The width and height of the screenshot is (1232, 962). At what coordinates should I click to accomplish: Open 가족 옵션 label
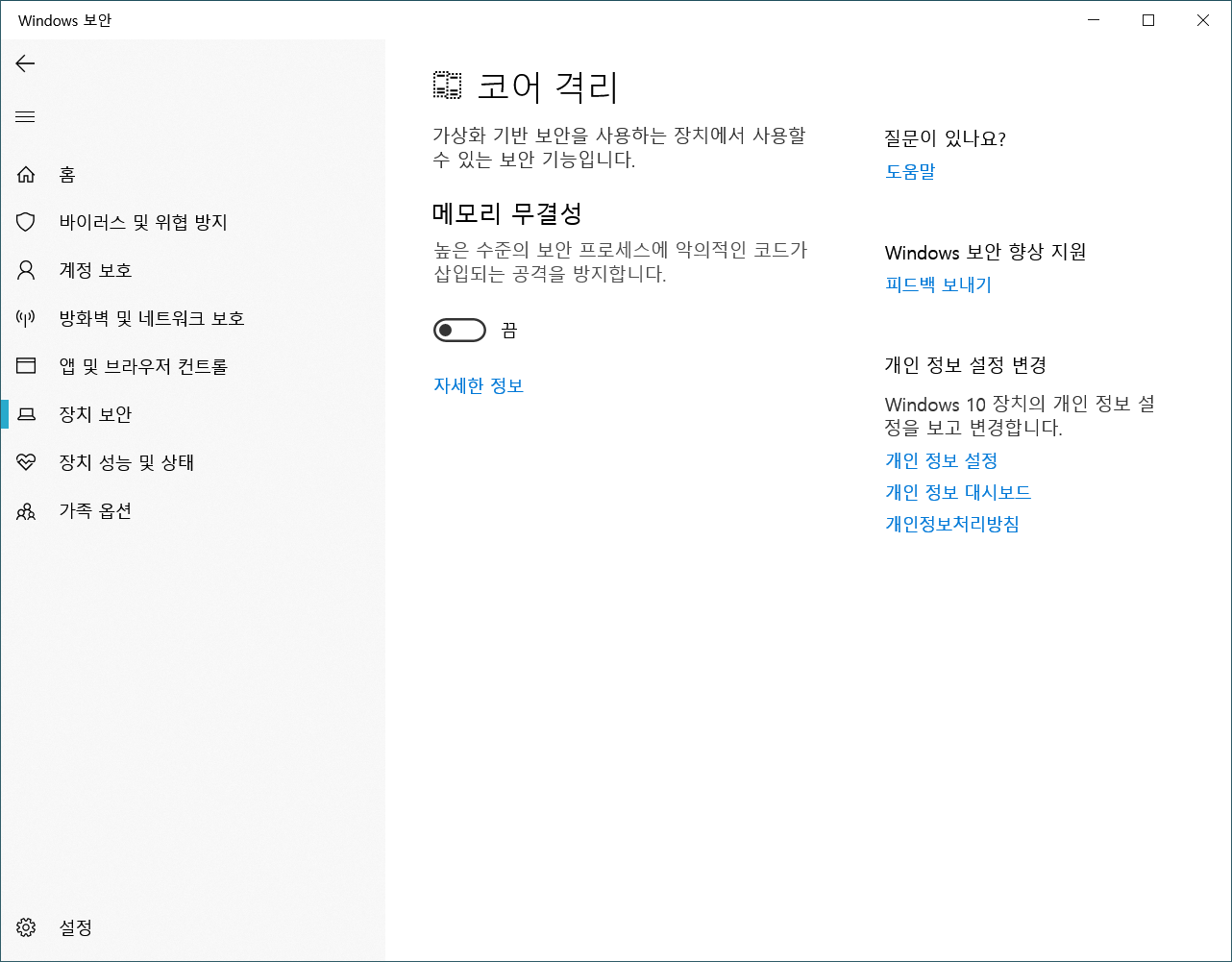[95, 510]
